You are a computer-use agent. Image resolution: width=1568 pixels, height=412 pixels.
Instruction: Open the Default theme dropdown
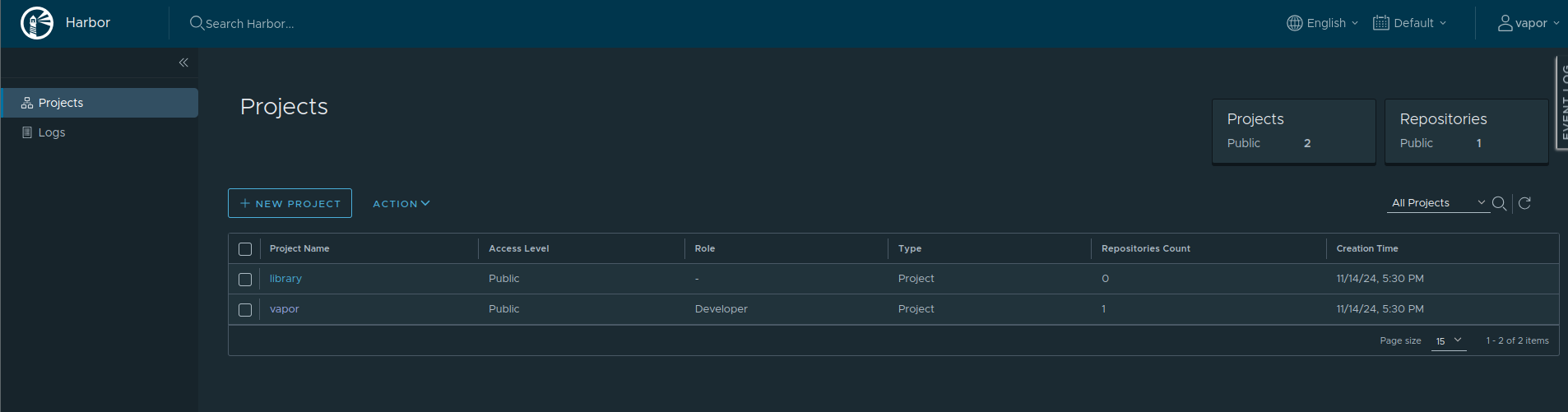pyautogui.click(x=1409, y=23)
